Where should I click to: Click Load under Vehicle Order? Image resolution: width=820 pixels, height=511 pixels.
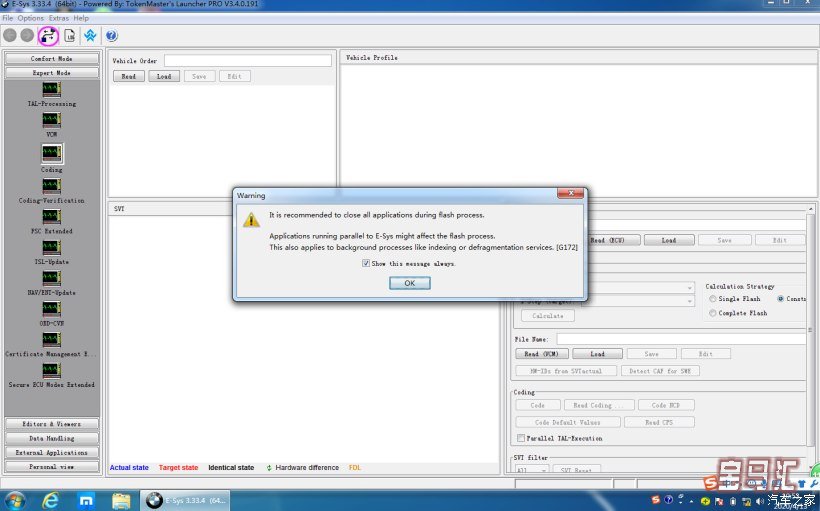point(164,76)
